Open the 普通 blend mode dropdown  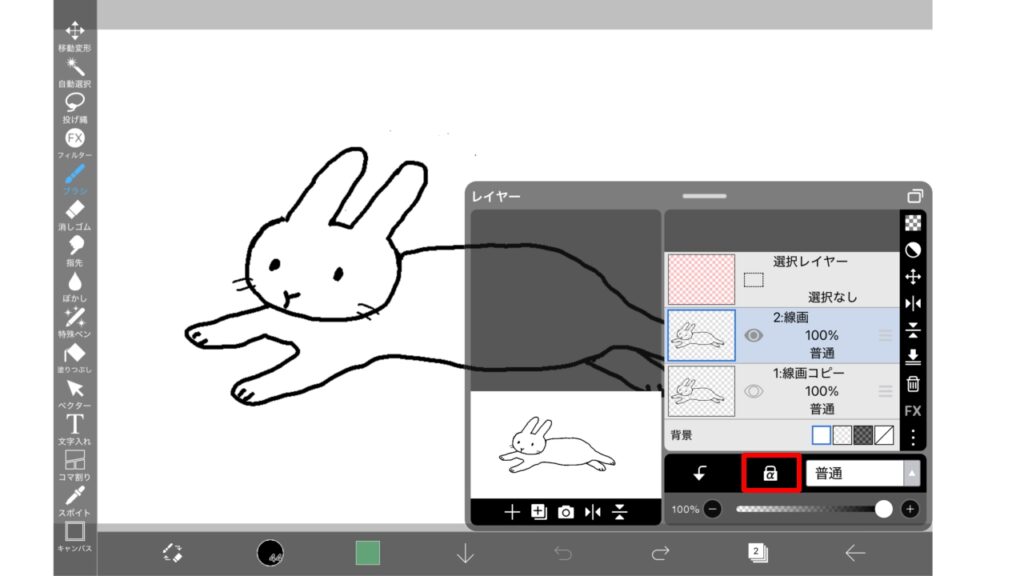pos(862,473)
